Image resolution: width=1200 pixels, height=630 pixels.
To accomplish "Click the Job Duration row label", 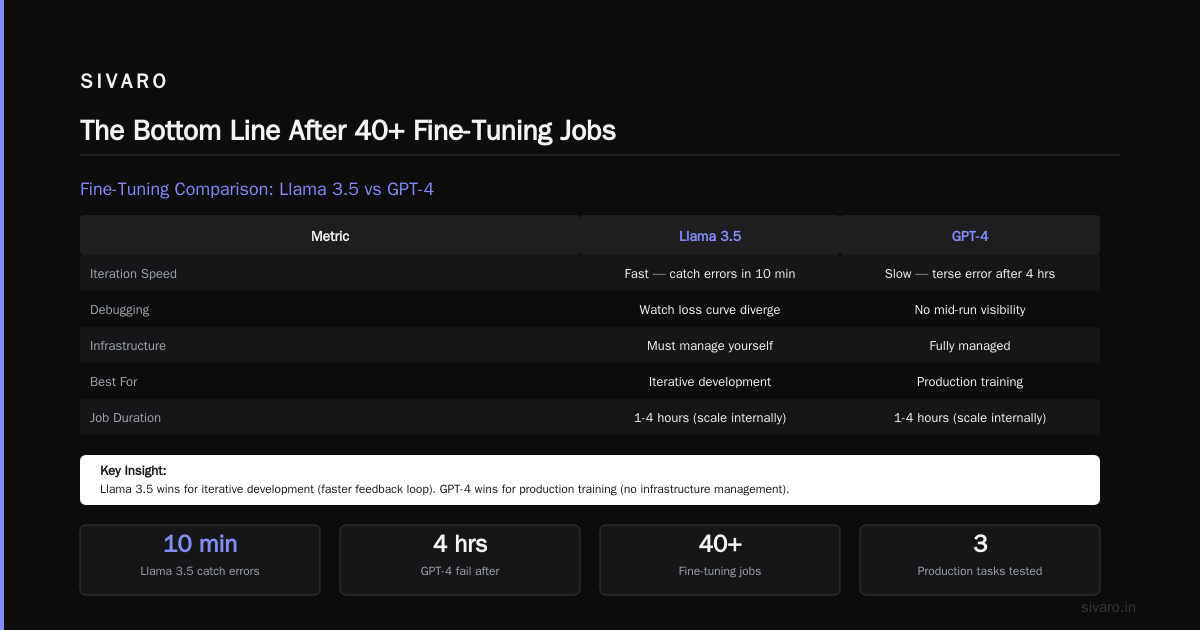I will point(125,418).
